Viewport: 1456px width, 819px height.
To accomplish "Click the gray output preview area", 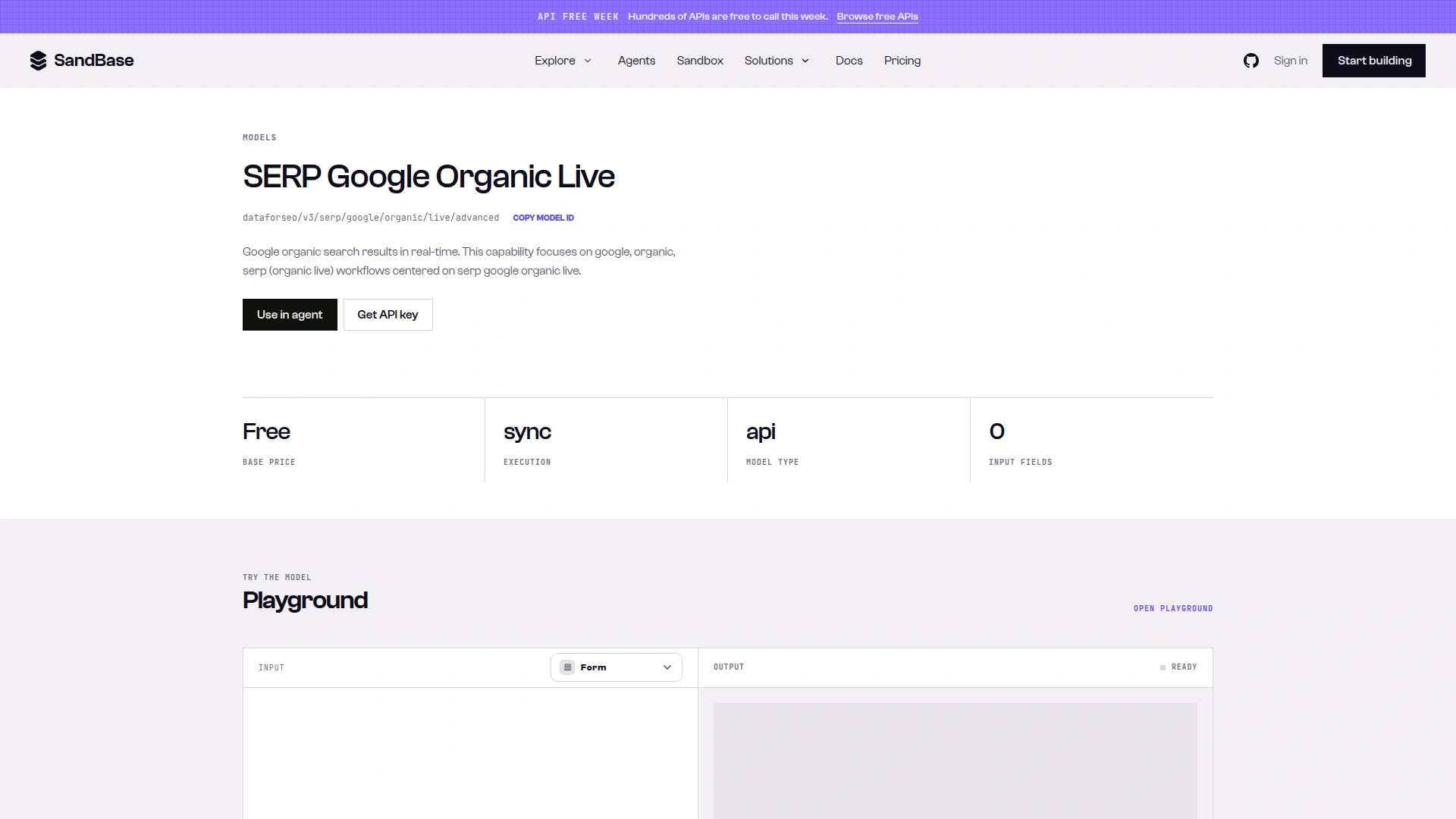I will (955, 761).
